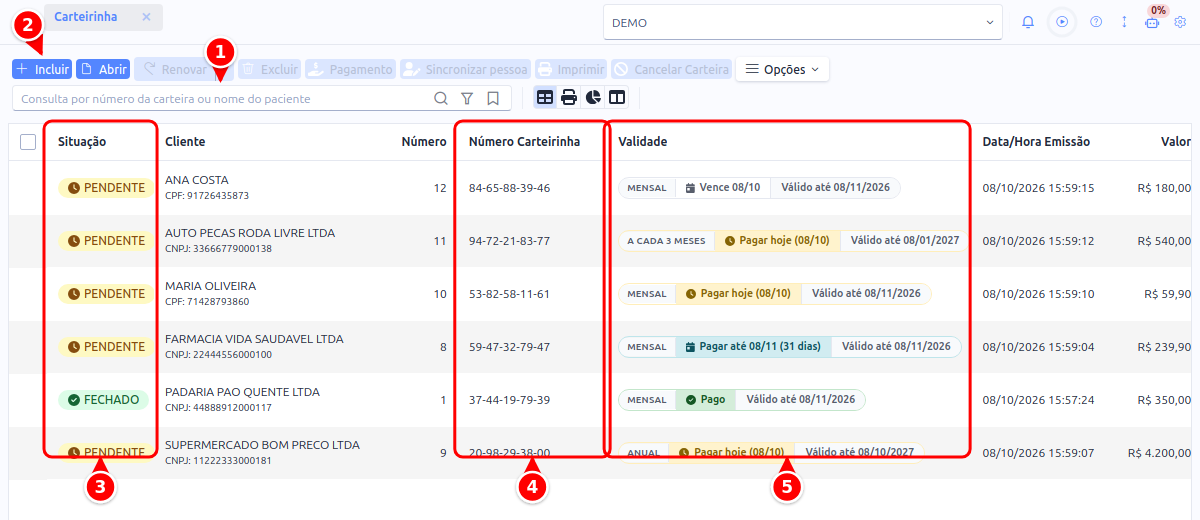Open the Opções dropdown menu

coord(782,70)
